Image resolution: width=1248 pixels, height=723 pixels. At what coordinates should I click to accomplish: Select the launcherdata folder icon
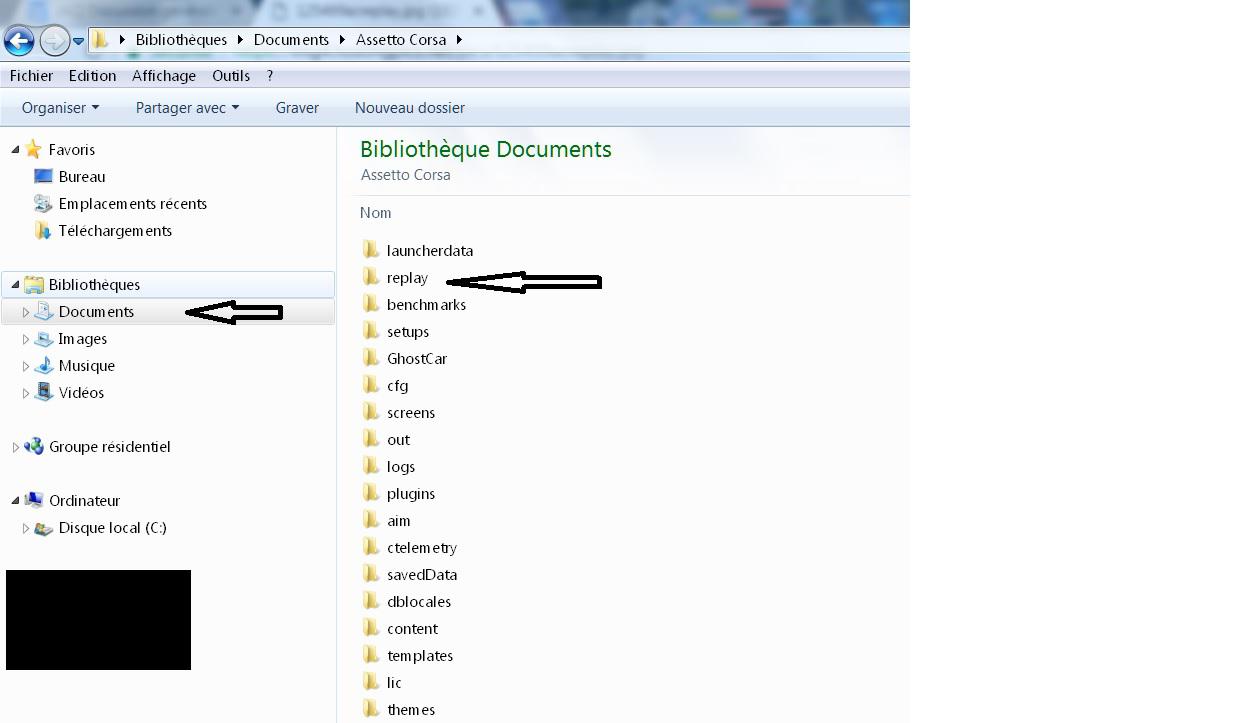click(x=371, y=250)
